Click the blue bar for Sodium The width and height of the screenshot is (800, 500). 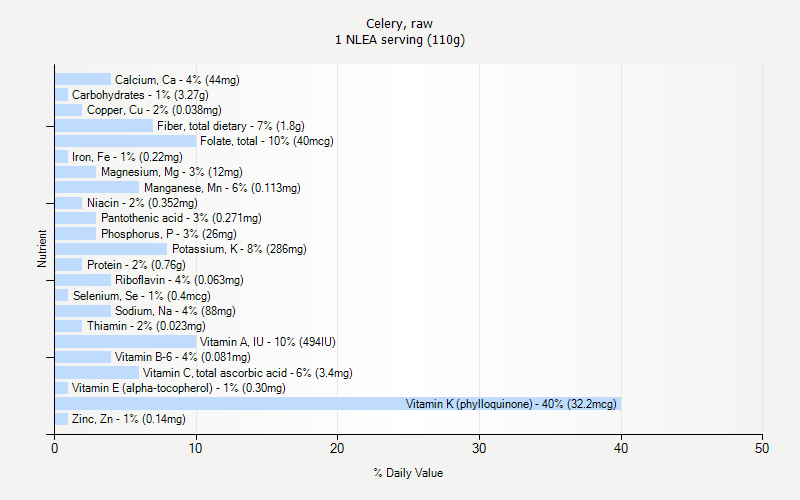point(83,311)
